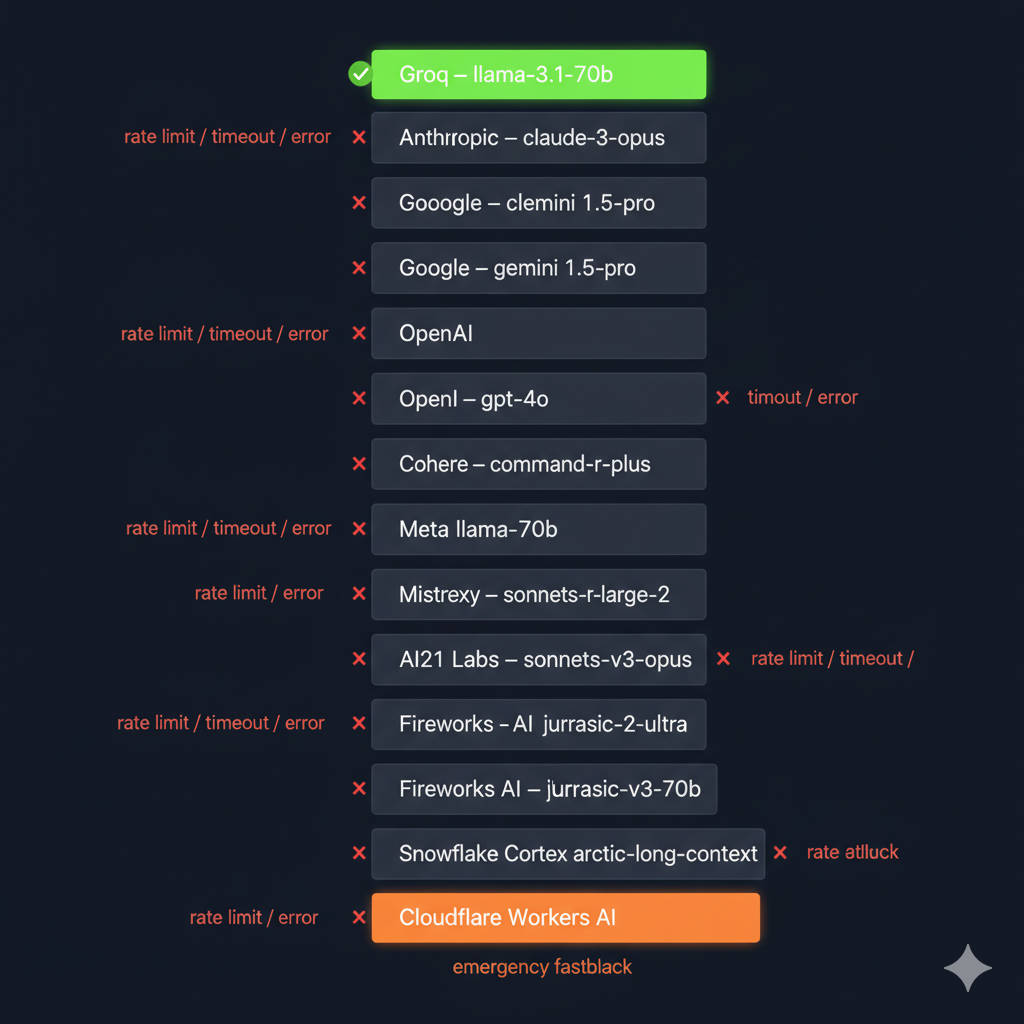Select the Gooogle clemini 1.5-pro entry

538,203
